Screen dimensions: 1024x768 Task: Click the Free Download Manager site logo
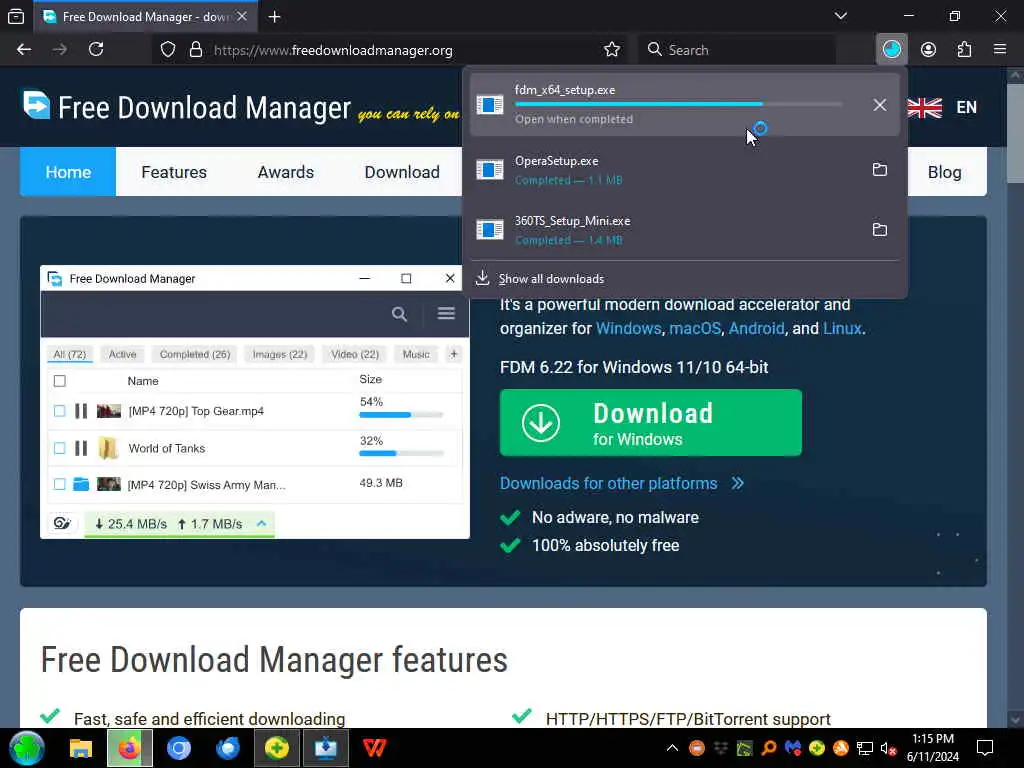click(187, 108)
